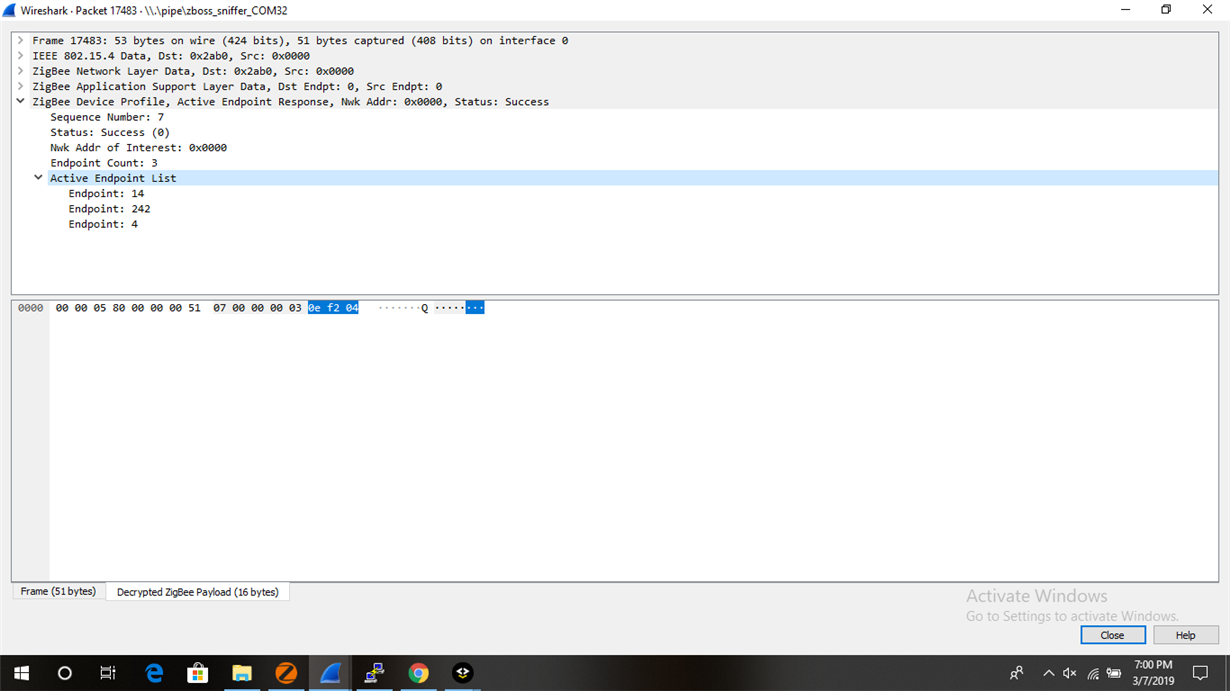Click the Wireshark fin icon in title bar

(x=10, y=10)
